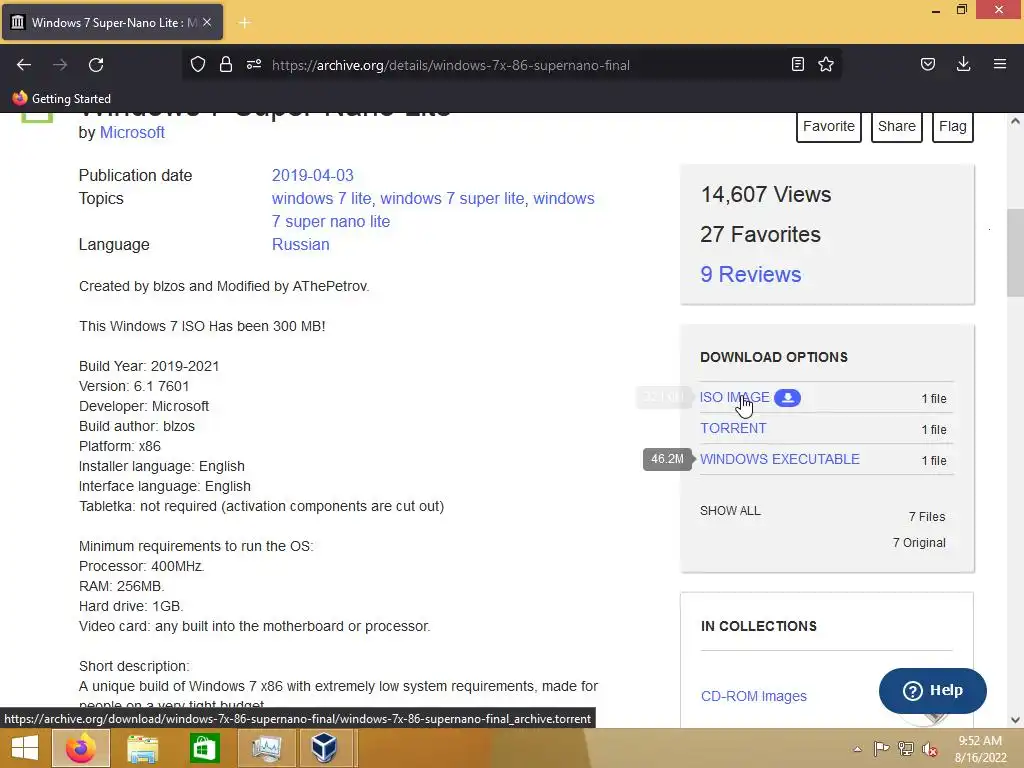Viewport: 1024px width, 768px height.
Task: Show hidden system tray icons
Action: [857, 749]
